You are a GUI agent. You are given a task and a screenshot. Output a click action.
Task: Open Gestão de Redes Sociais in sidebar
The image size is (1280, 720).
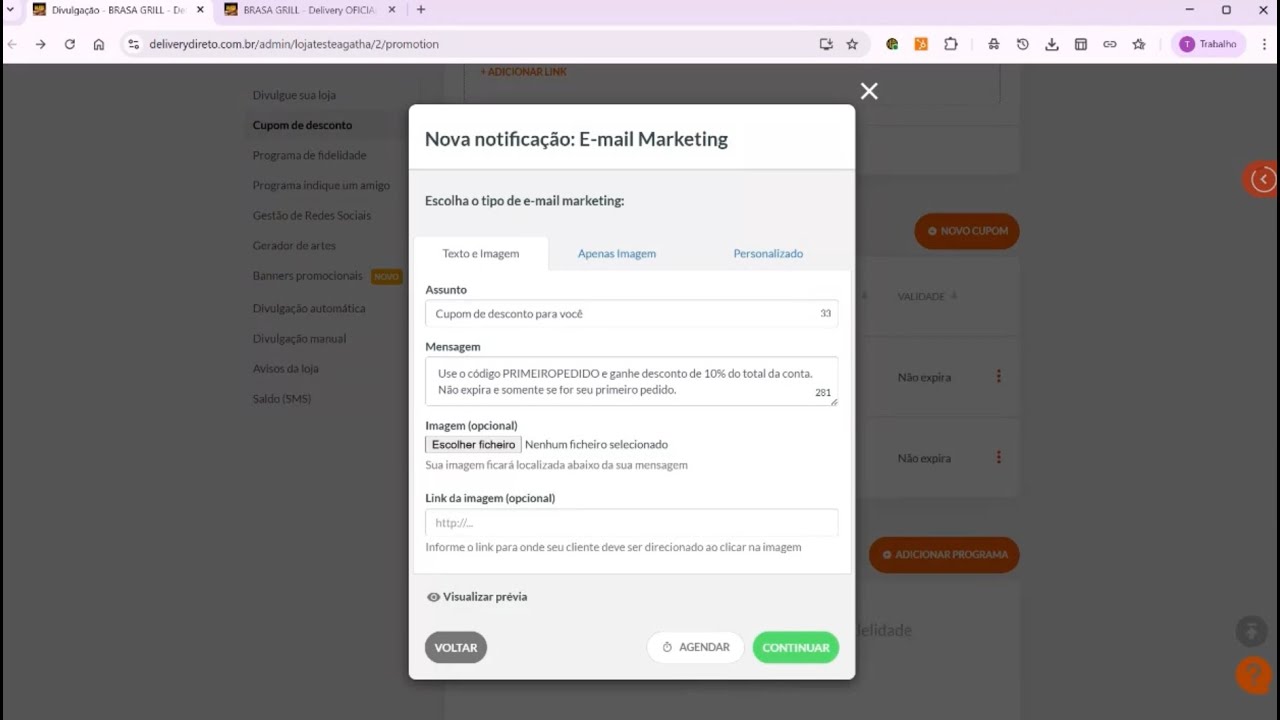[311, 215]
